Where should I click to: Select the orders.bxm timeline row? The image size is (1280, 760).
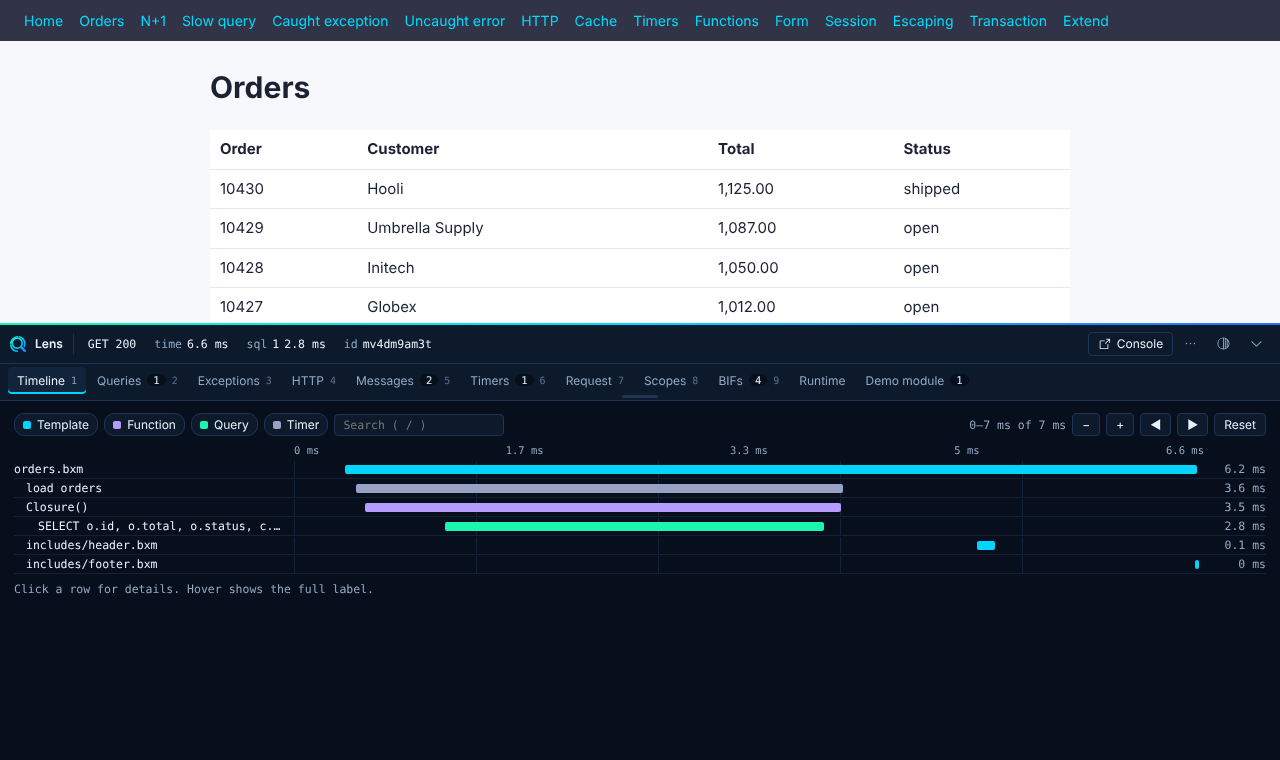(640, 469)
